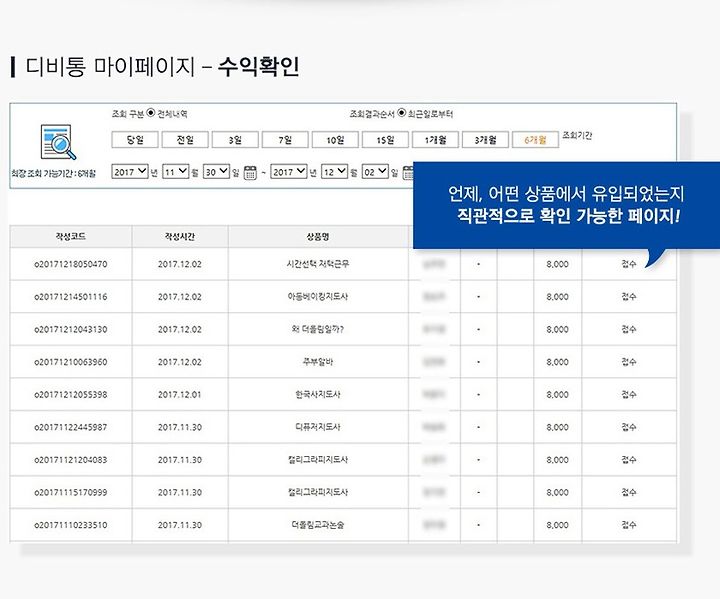This screenshot has width=720, height=599.
Task: Click the 조회기간 label
Action: coord(577,135)
